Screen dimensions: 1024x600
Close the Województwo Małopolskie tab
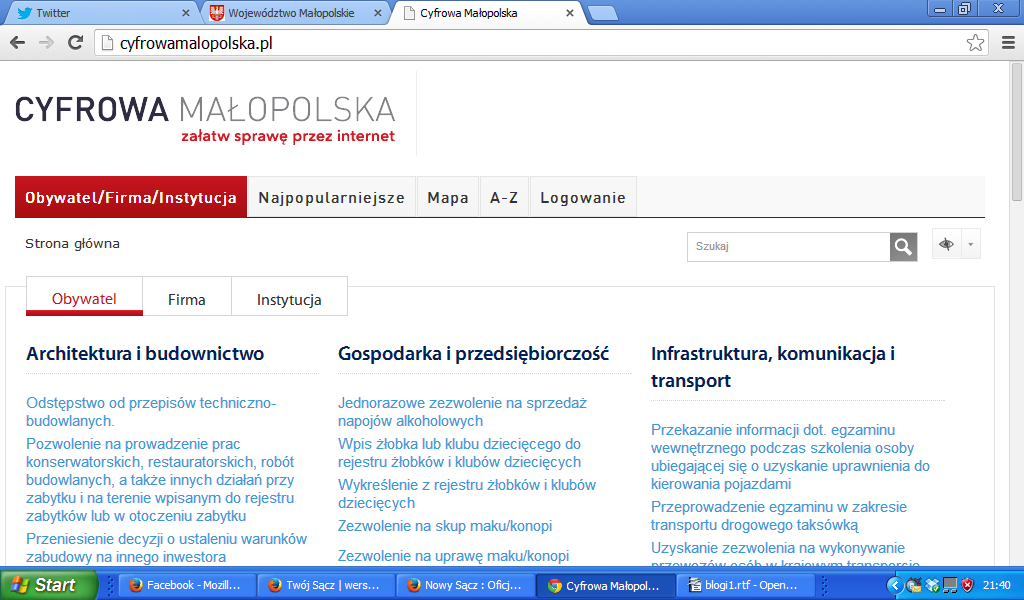pyautogui.click(x=377, y=13)
